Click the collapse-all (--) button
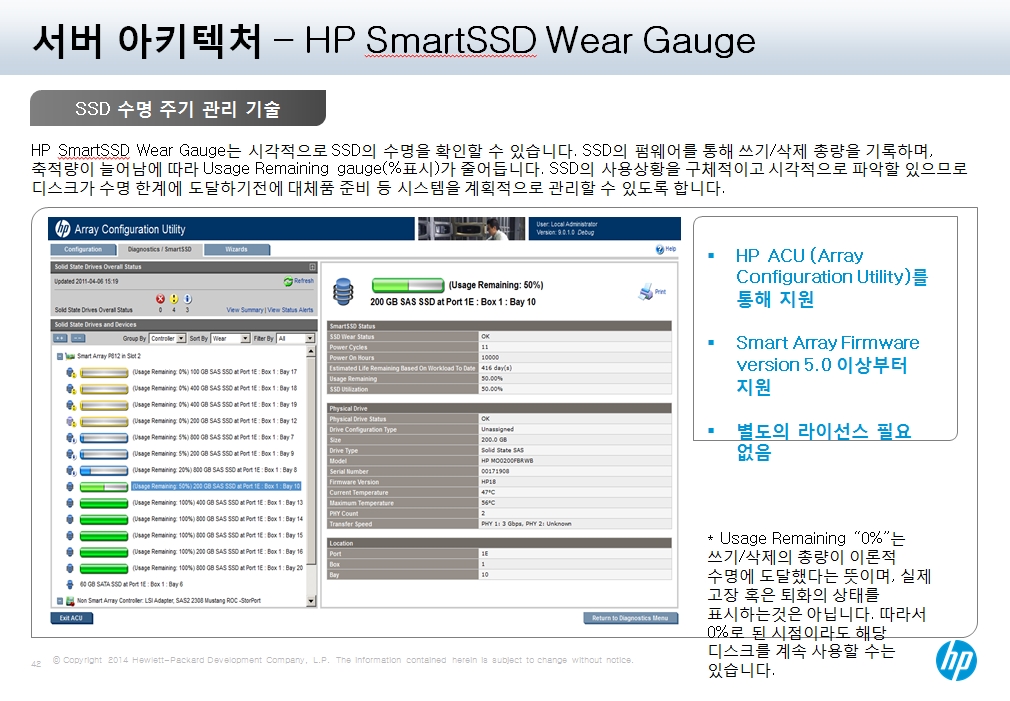1010x701 pixels. click(77, 338)
